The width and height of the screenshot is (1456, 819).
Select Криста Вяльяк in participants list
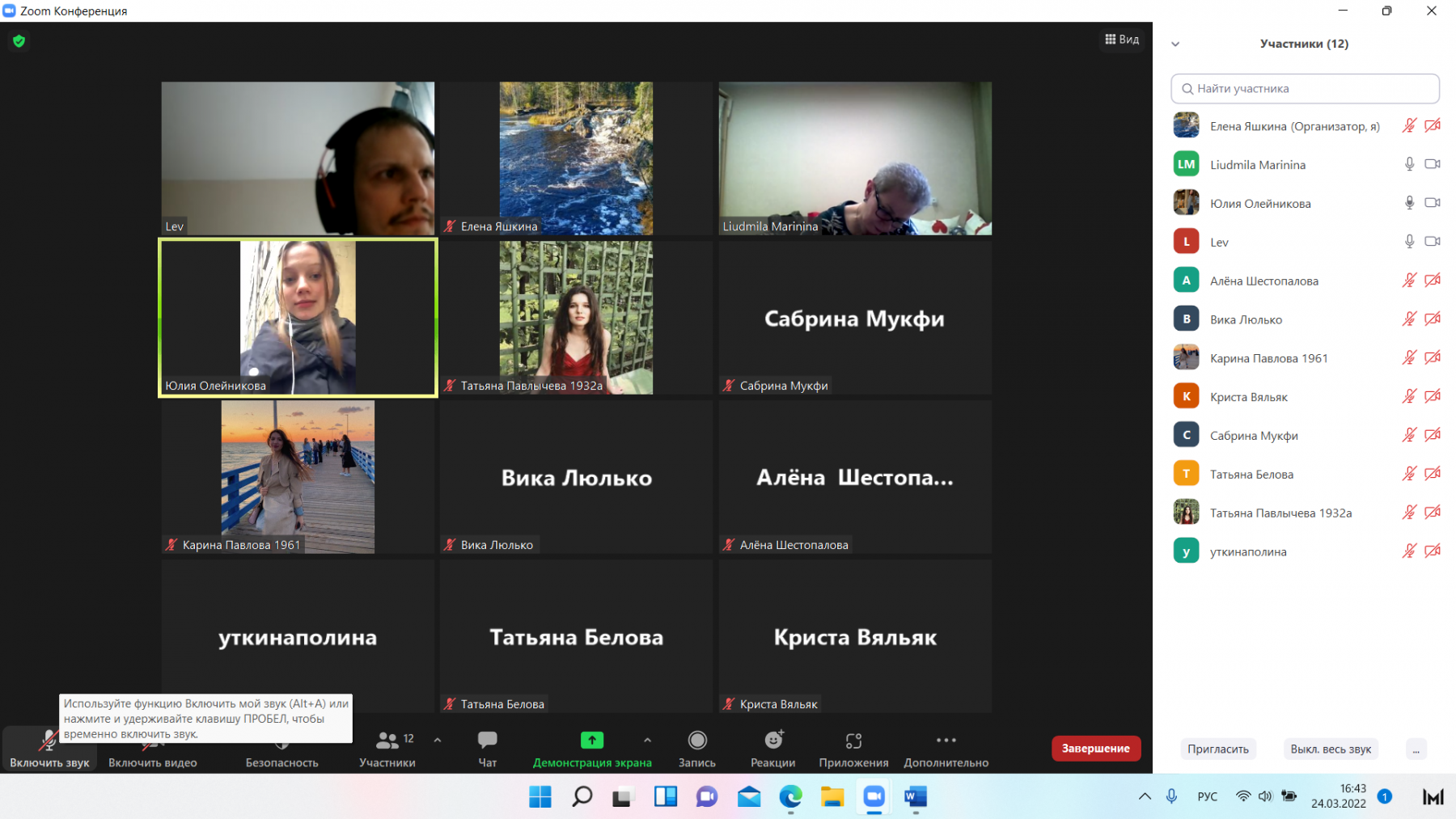[x=1305, y=396]
